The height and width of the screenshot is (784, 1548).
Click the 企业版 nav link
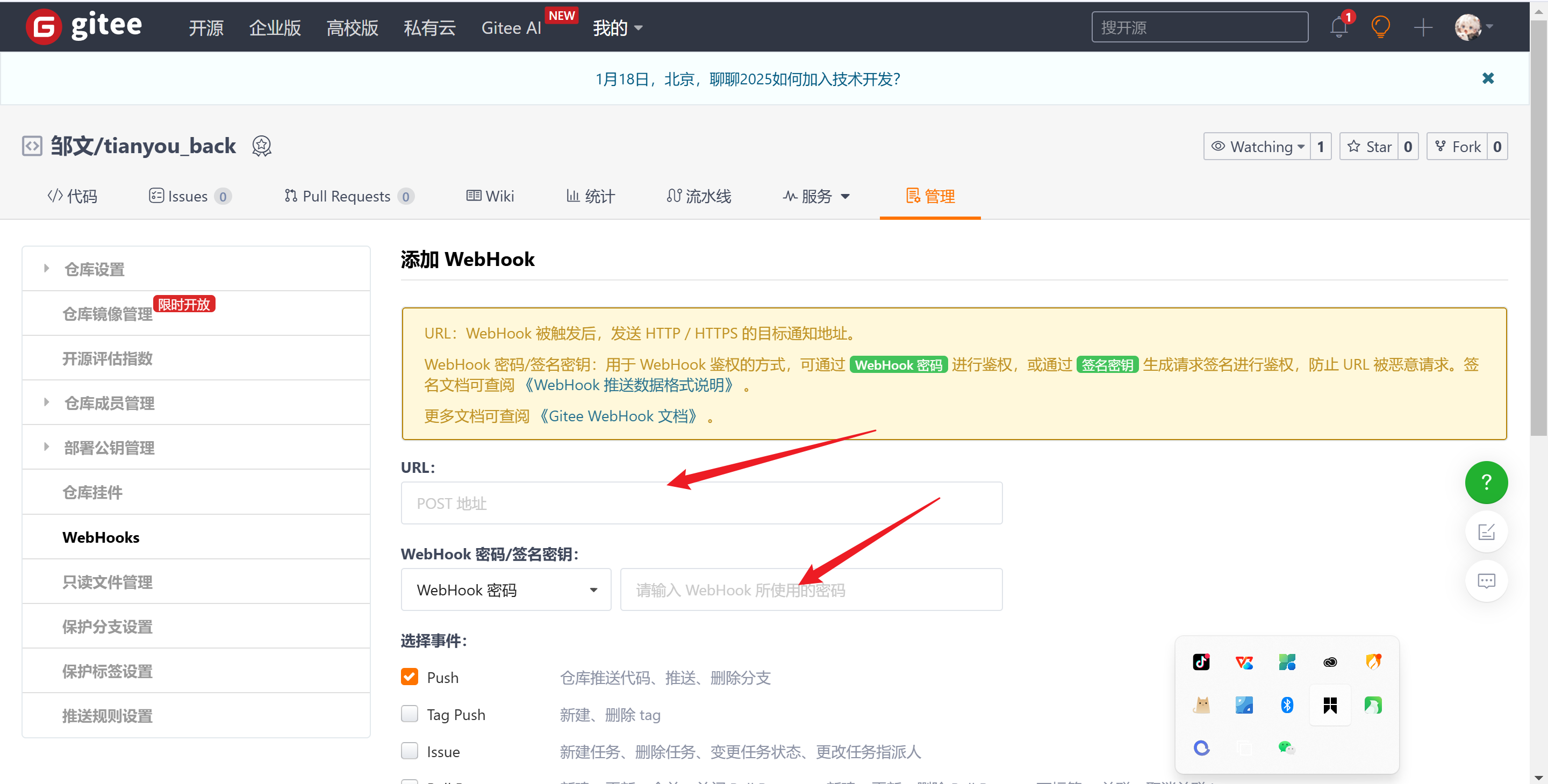pos(275,27)
